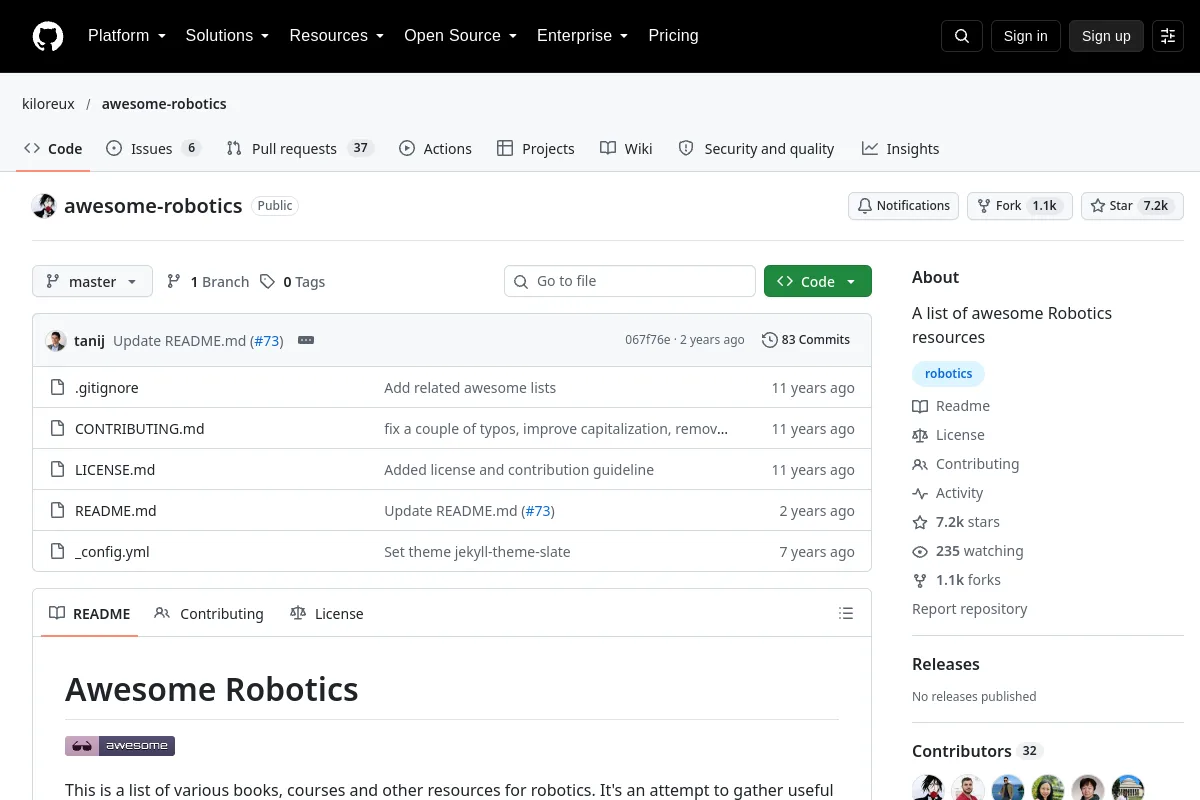The width and height of the screenshot is (1200, 800).
Task: Open the .gitignore file
Action: point(107,388)
